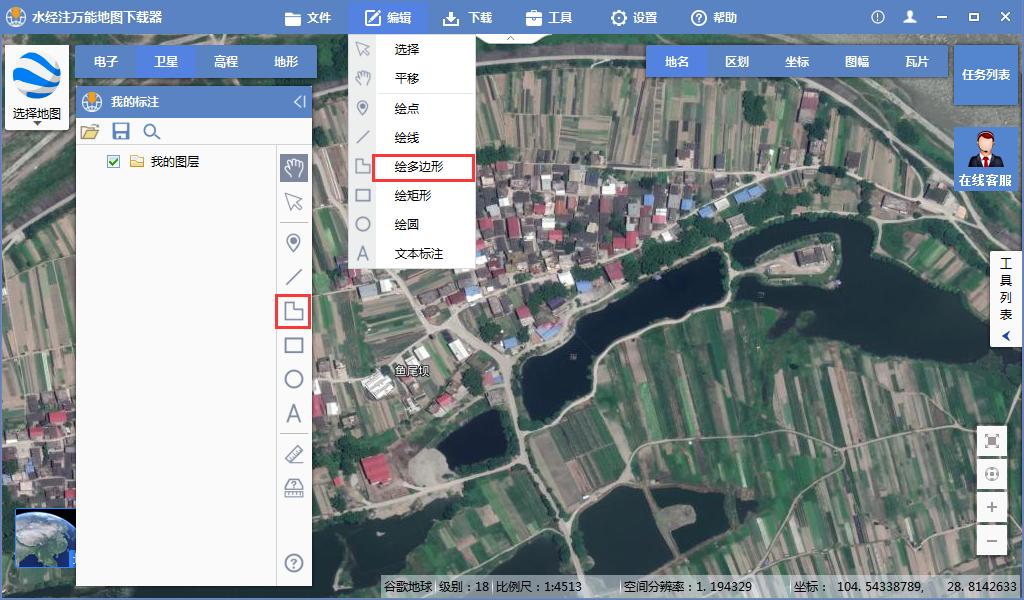1024x600 pixels.
Task: Open the 任务列表 task list button
Action: pyautogui.click(x=985, y=74)
